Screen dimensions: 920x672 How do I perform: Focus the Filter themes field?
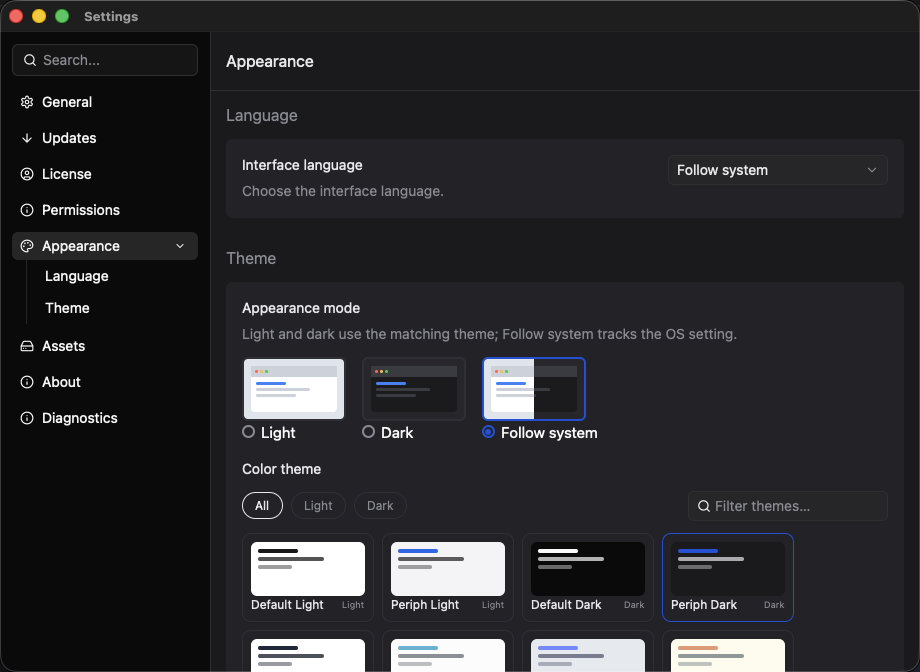point(787,506)
